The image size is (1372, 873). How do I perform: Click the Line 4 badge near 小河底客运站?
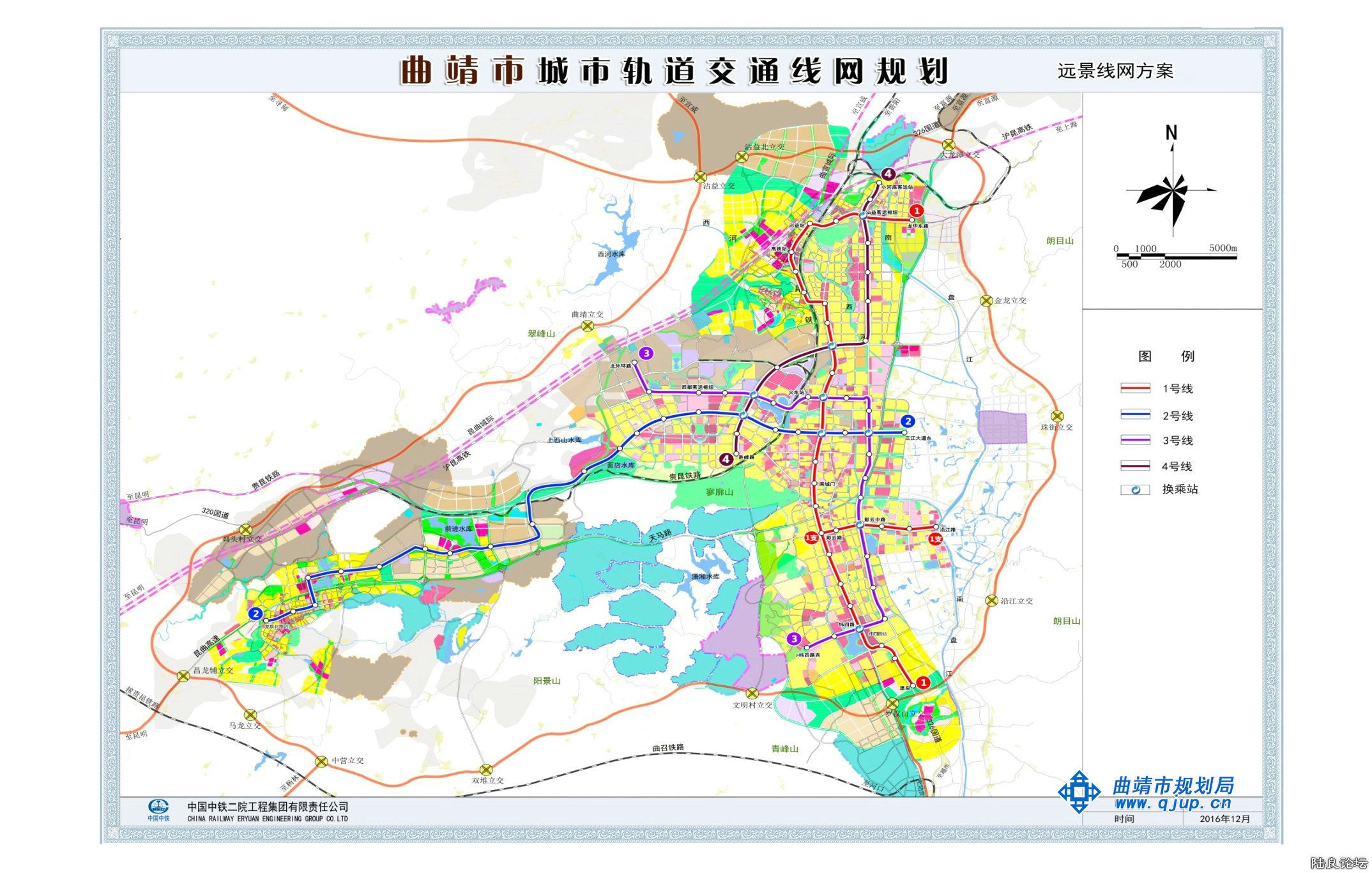click(x=888, y=174)
